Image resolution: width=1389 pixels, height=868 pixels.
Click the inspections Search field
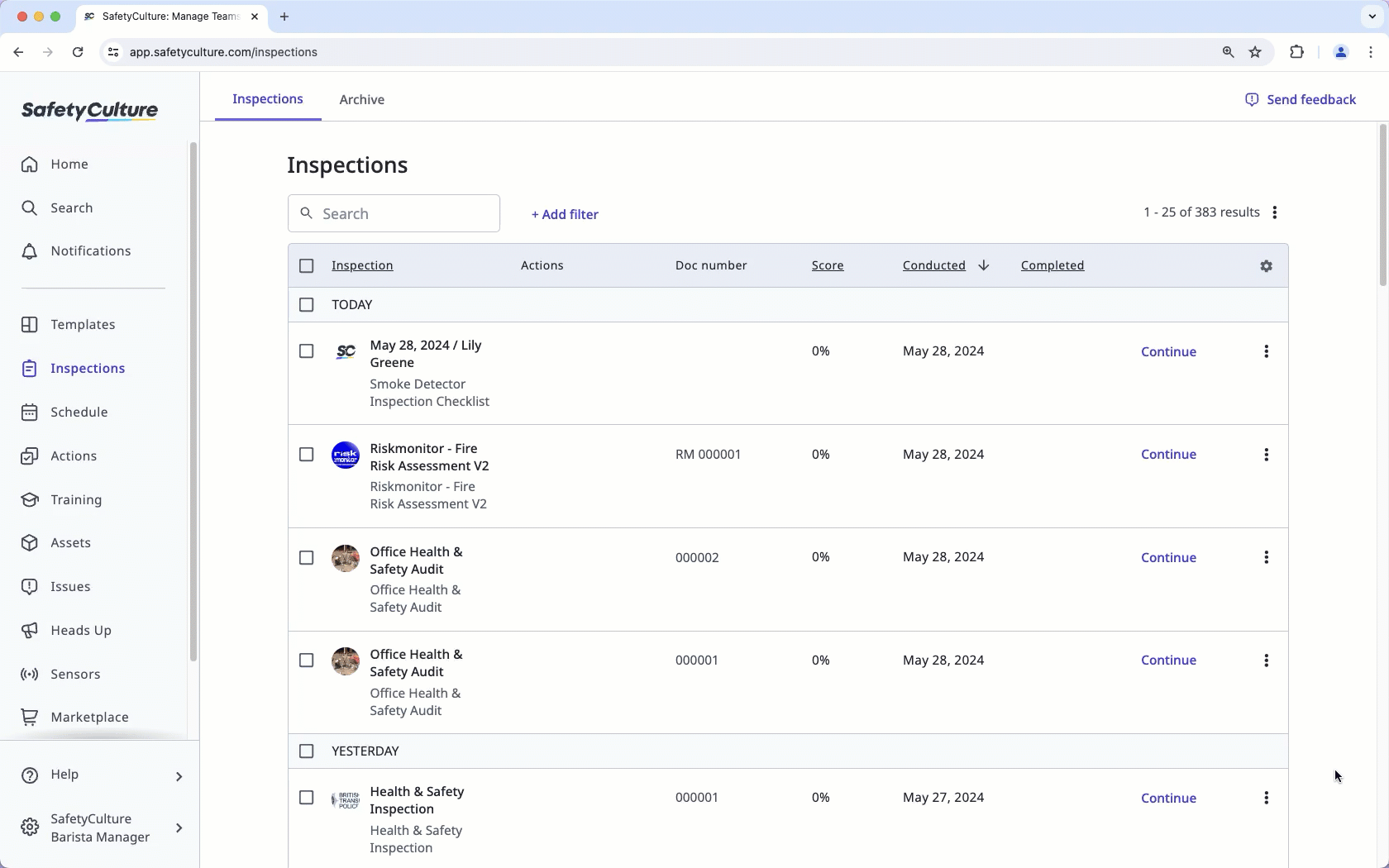tap(394, 213)
